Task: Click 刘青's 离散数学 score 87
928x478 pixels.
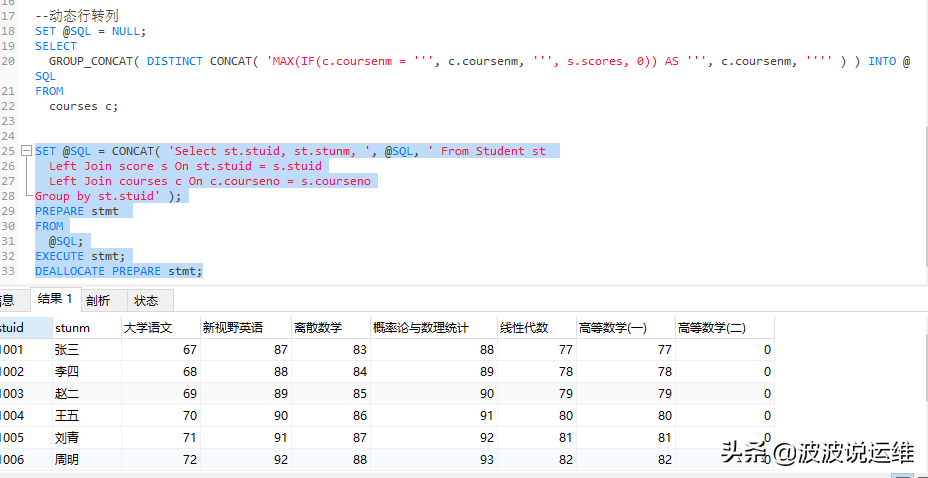Action: pyautogui.click(x=331, y=438)
